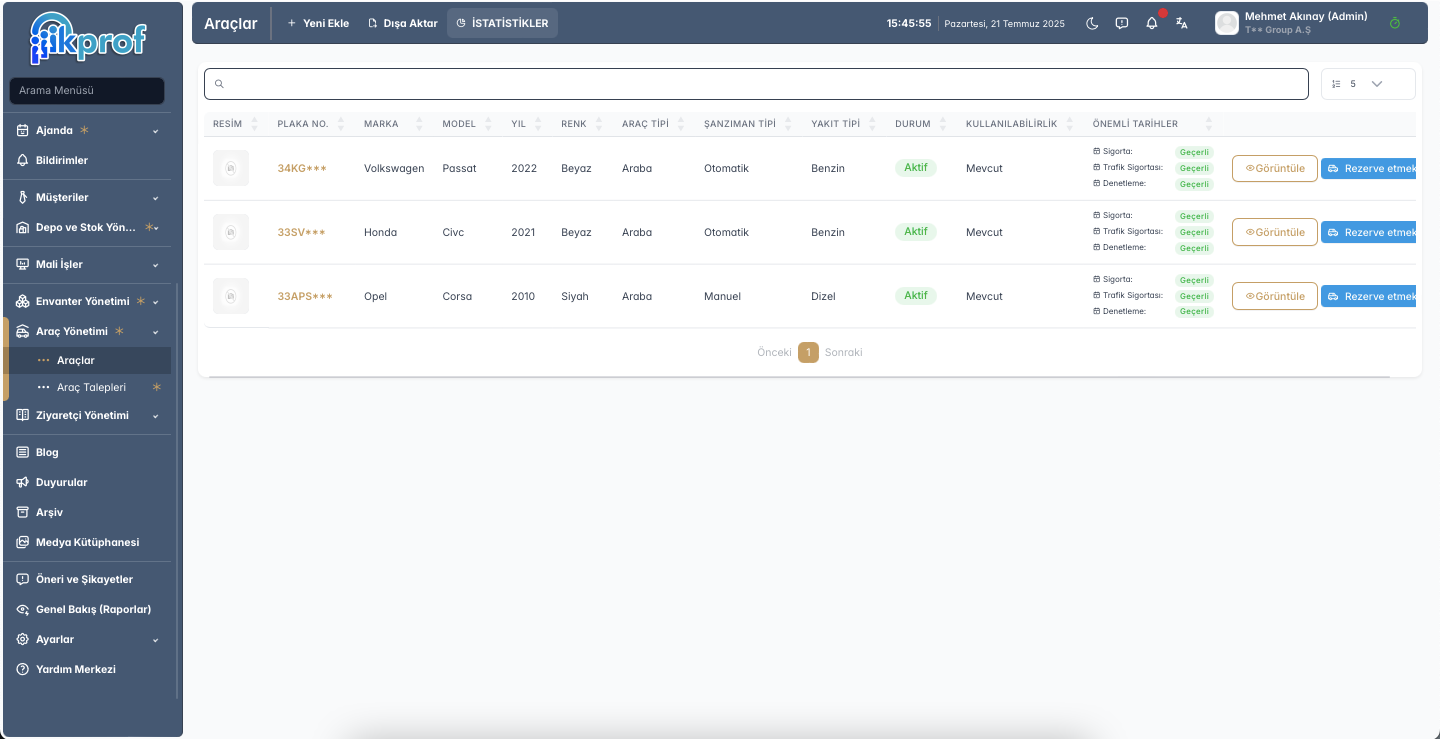The image size is (1440, 739).
Task: Click the Mali İşler icon
Action: [23, 264]
